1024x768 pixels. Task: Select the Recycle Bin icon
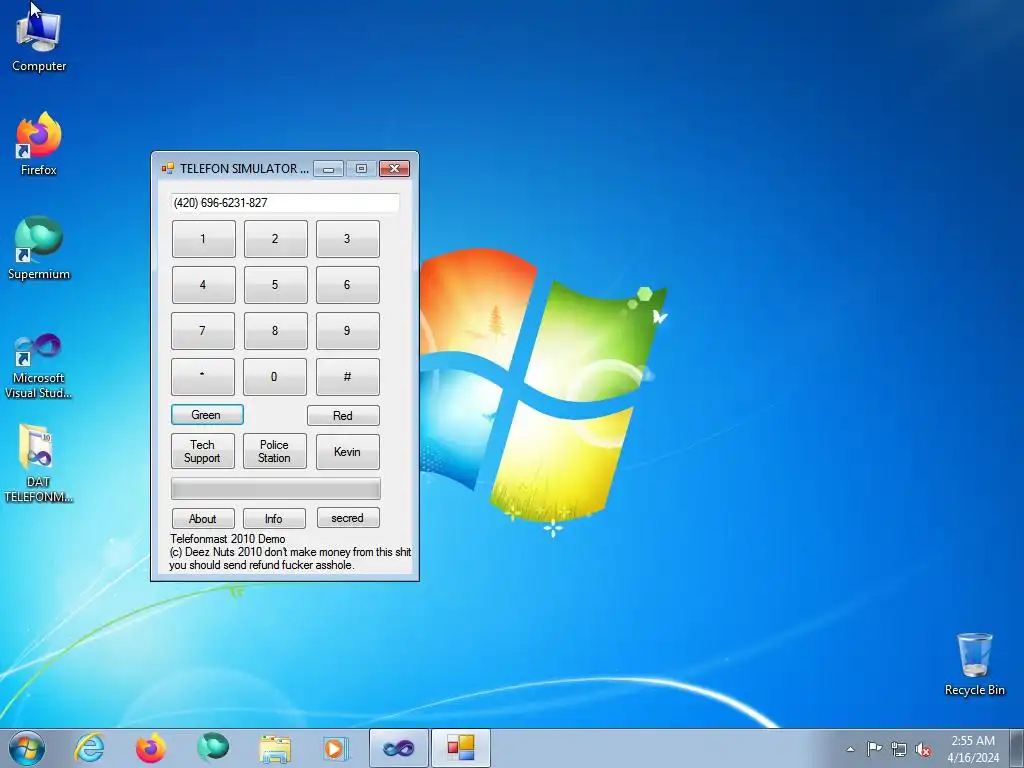974,664
